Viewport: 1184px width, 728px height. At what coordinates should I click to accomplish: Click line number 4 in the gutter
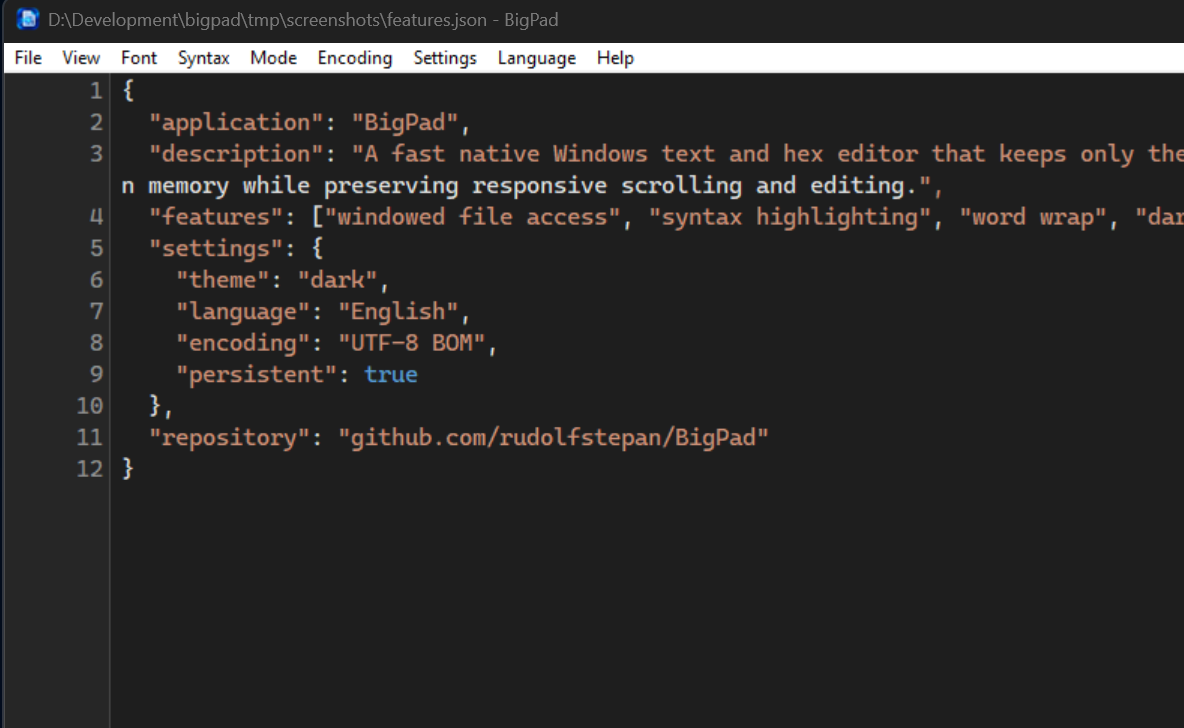point(96,217)
